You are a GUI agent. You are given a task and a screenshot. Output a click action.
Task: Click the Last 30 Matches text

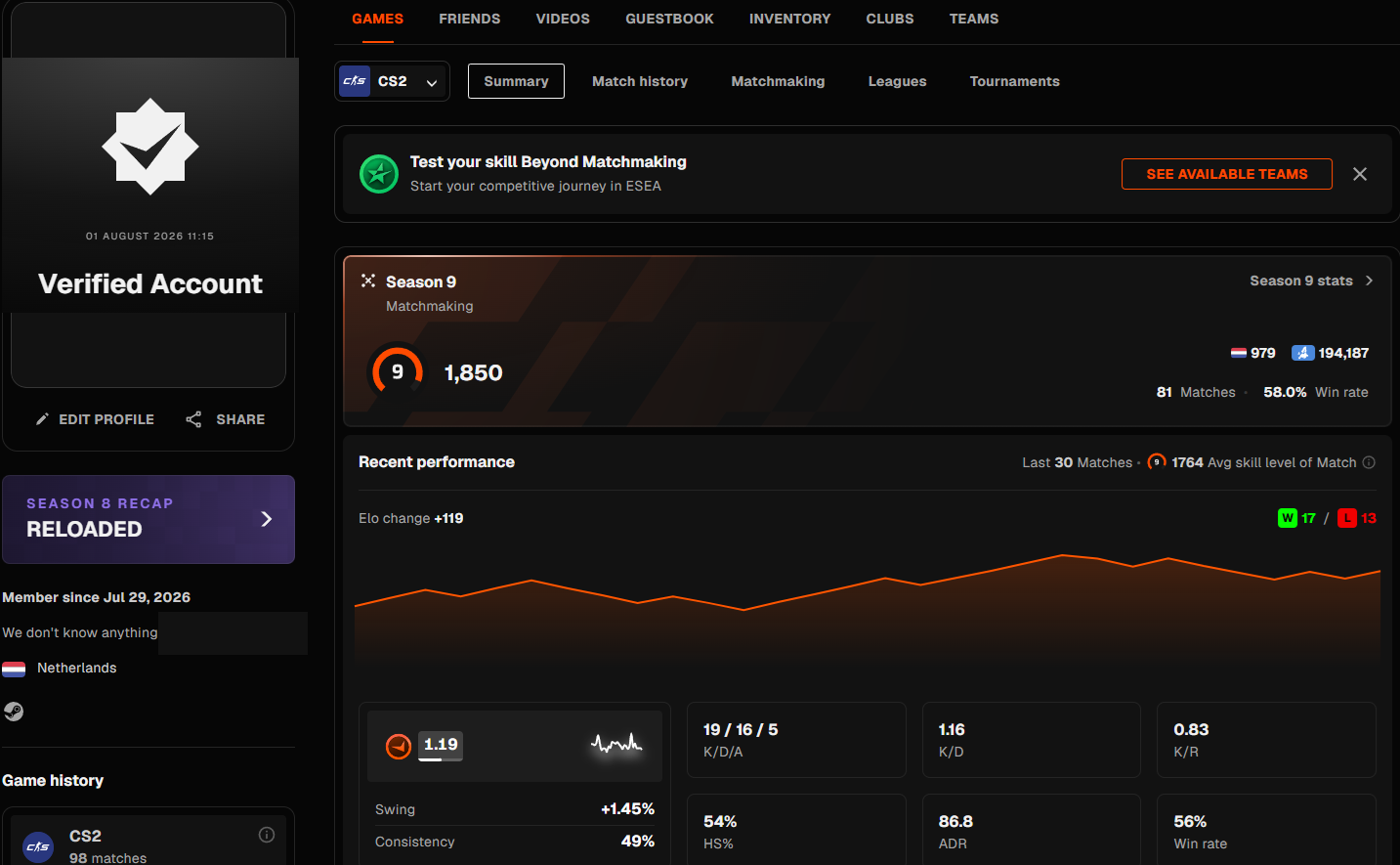[1077, 462]
